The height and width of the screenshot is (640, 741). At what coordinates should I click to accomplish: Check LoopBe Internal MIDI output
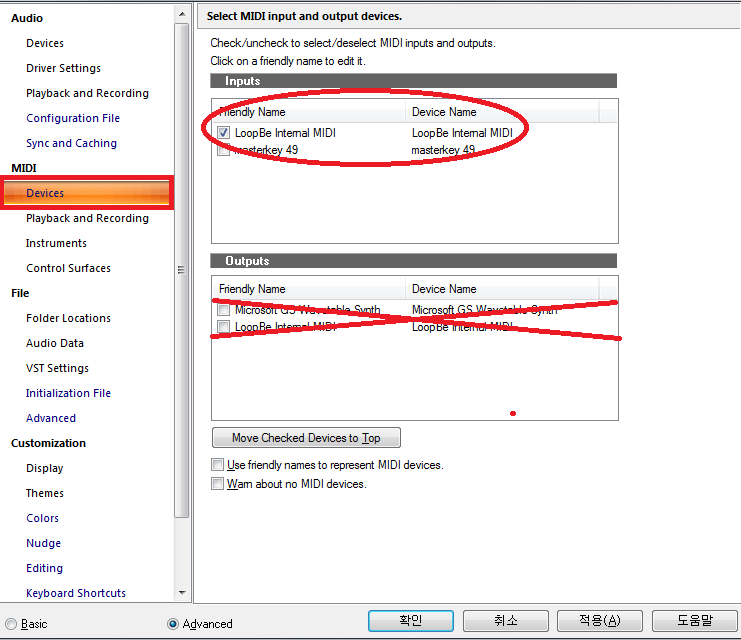click(224, 327)
